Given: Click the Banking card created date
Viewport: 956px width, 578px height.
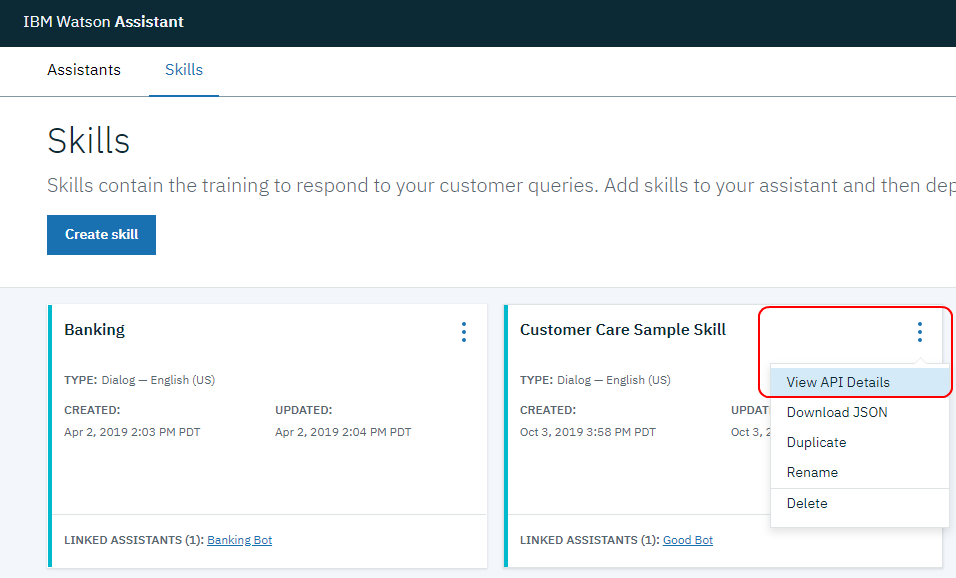Looking at the screenshot, I should [132, 432].
